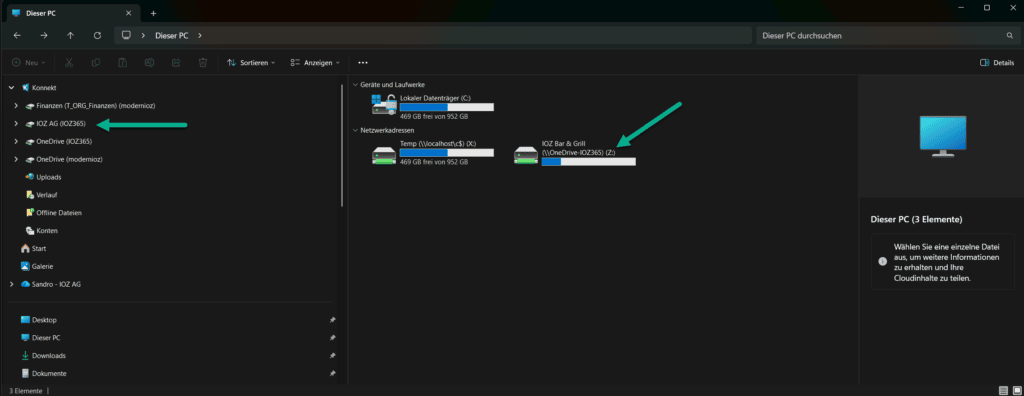Click the monitor icon in address bar
The image size is (1024, 396).
click(127, 35)
